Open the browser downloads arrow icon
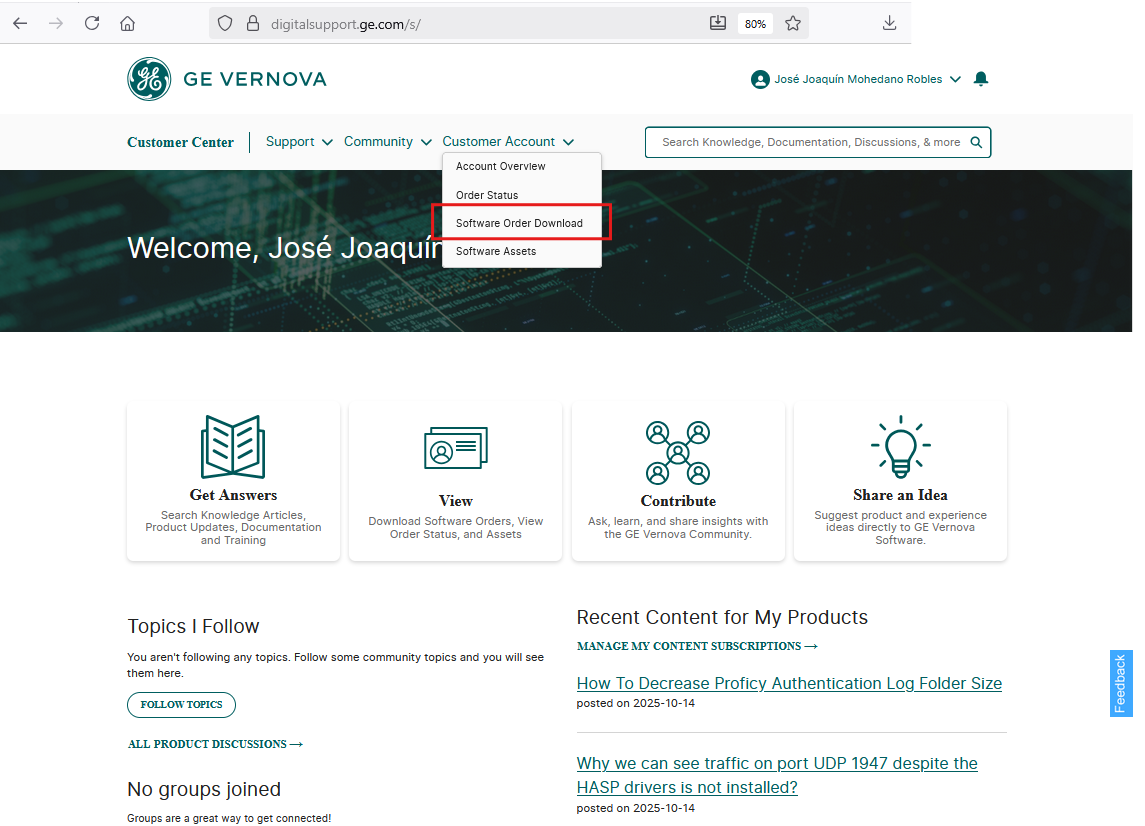The image size is (1145, 826). coord(889,23)
